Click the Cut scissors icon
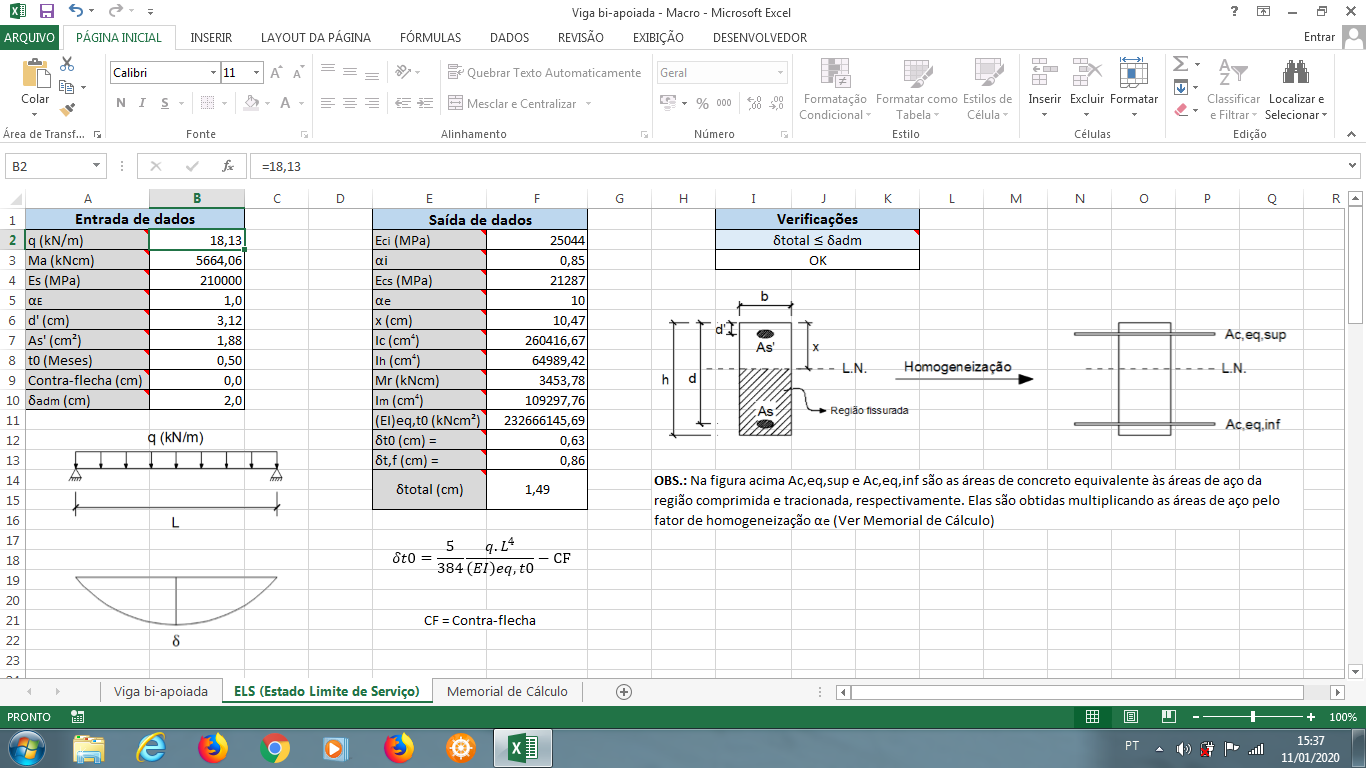The height and width of the screenshot is (768, 1366). 68,63
